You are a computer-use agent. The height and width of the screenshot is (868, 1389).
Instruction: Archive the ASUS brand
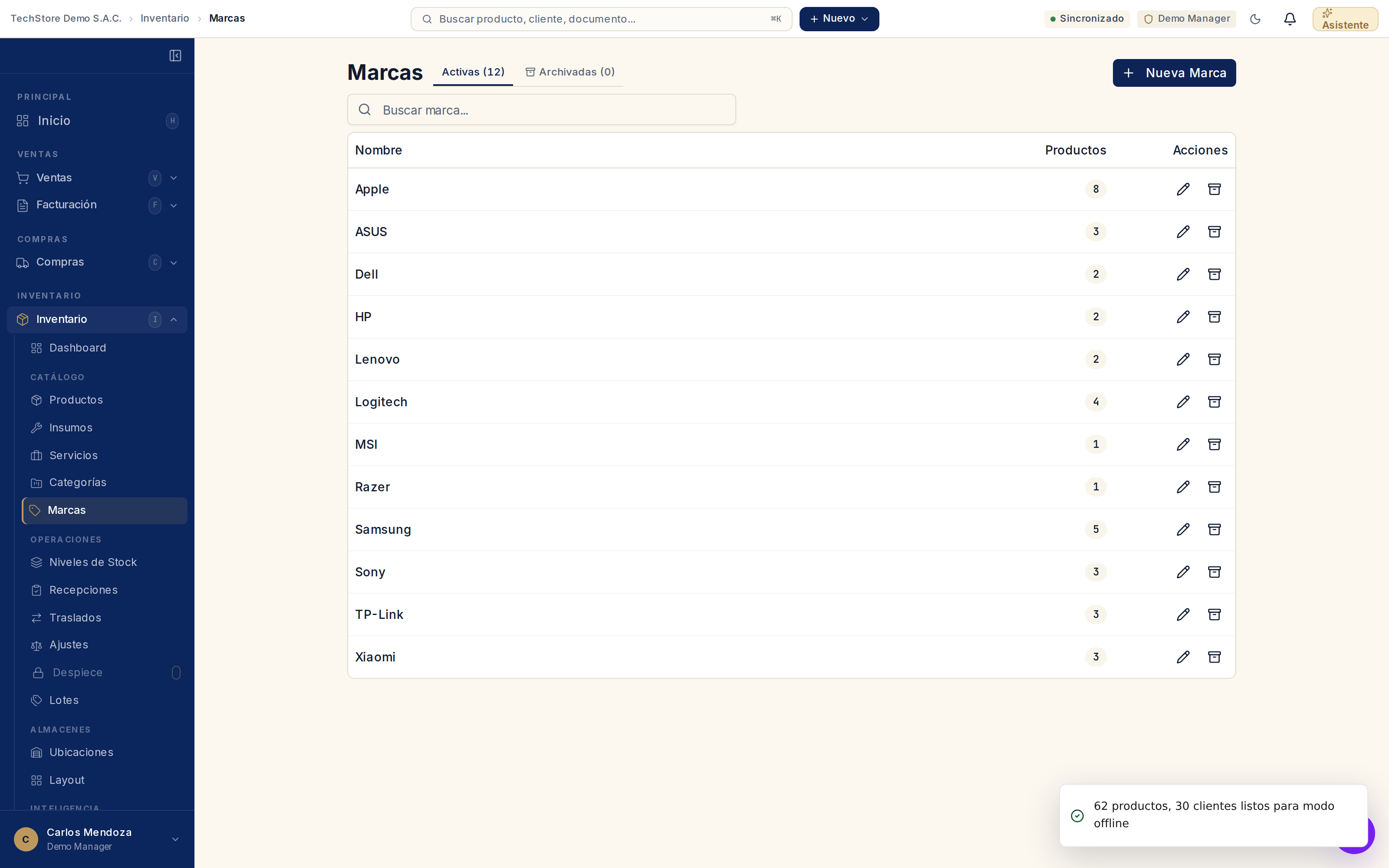[1214, 232]
